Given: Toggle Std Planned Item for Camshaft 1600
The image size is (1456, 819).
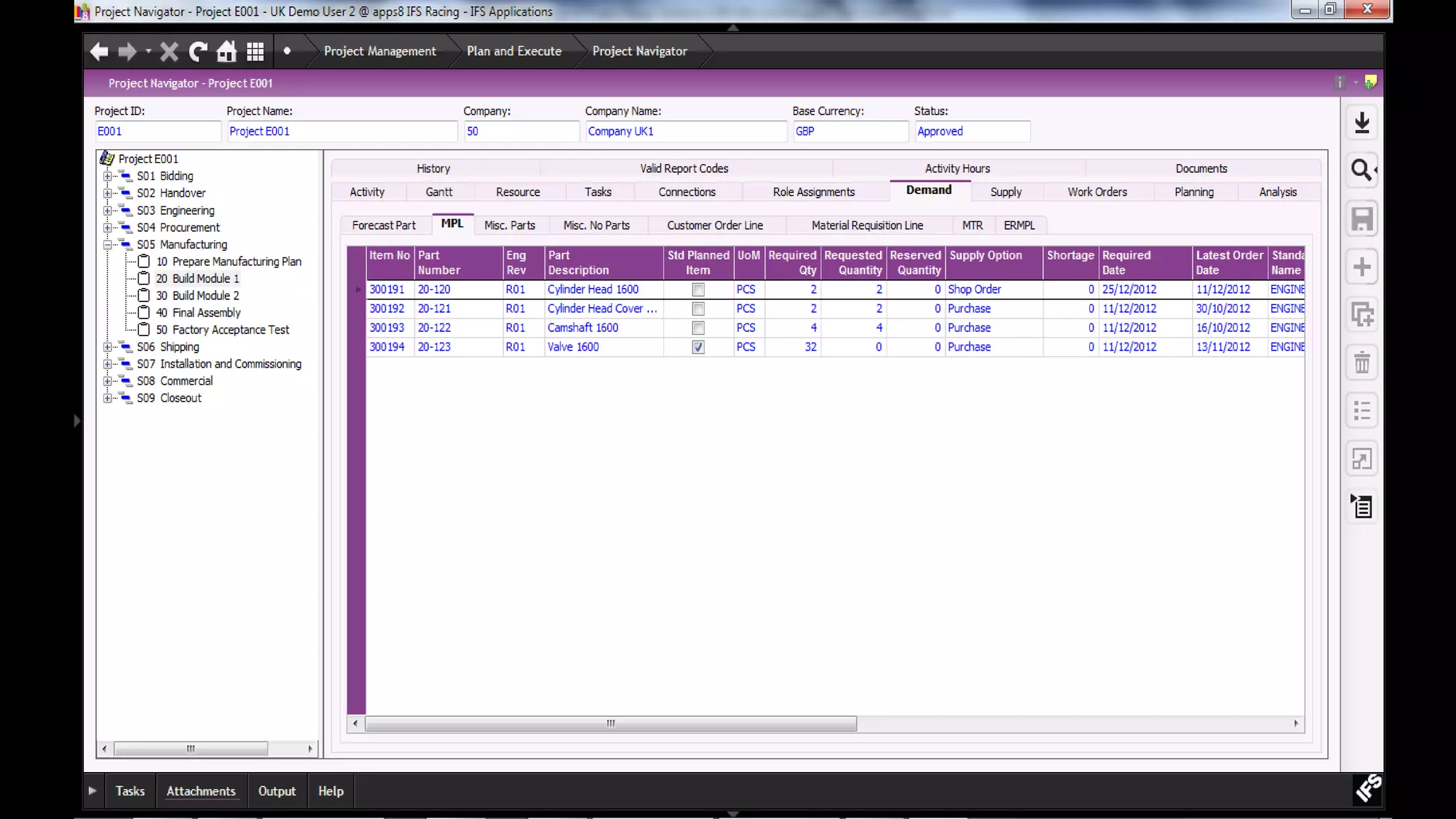Looking at the screenshot, I should tap(698, 328).
